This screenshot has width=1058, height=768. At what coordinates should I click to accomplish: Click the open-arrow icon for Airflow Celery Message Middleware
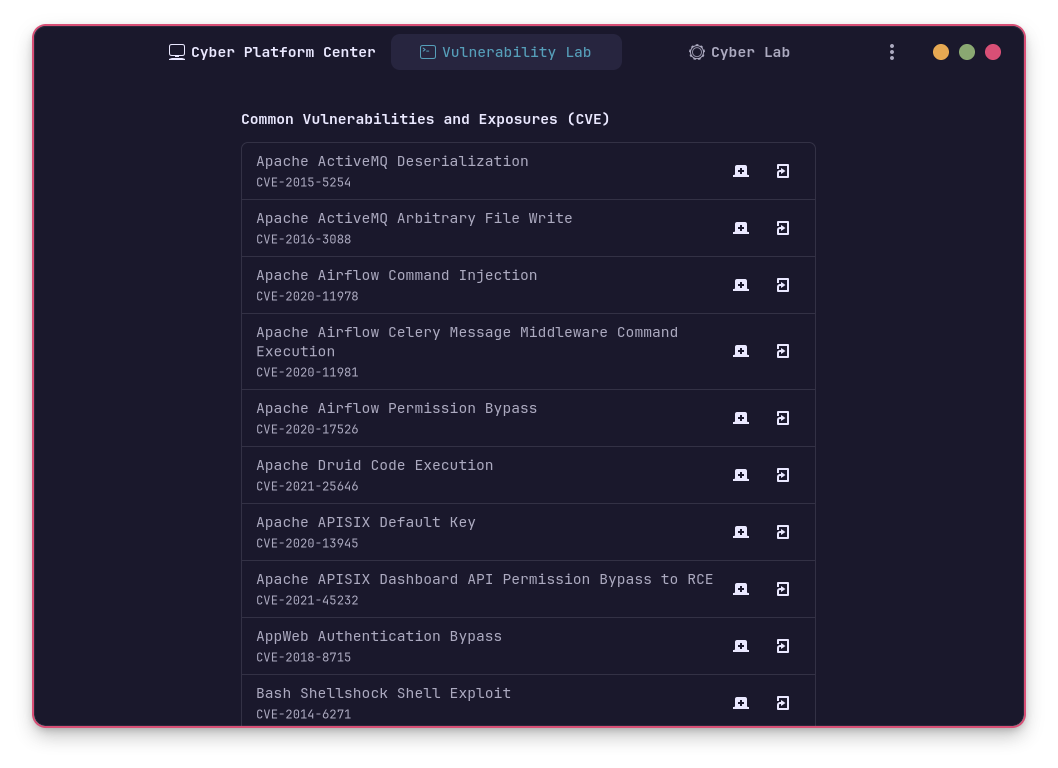pos(783,352)
